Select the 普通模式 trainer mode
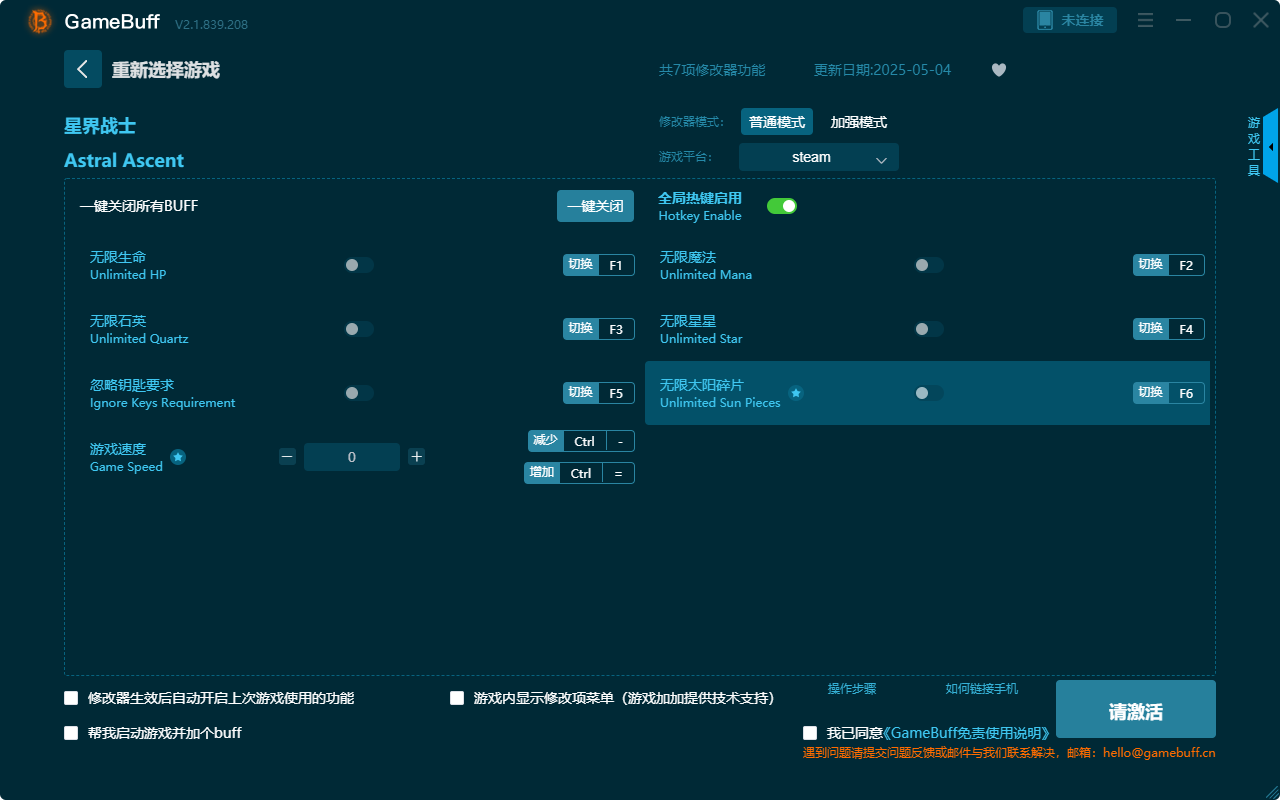The height and width of the screenshot is (800, 1280). [x=777, y=121]
